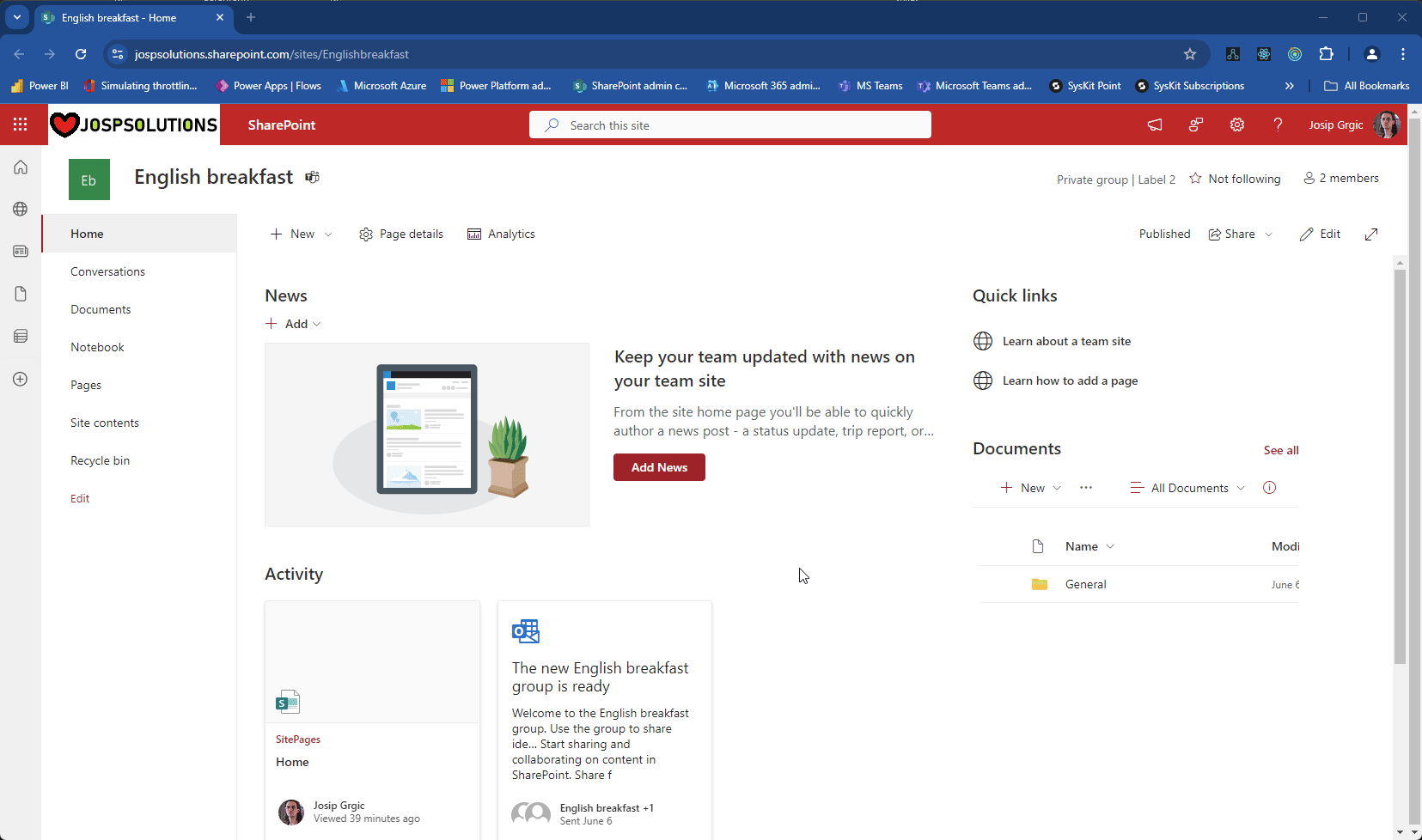Screen dimensions: 1422x840
Task: Open the share connections icon in the header
Action: pos(1196,125)
